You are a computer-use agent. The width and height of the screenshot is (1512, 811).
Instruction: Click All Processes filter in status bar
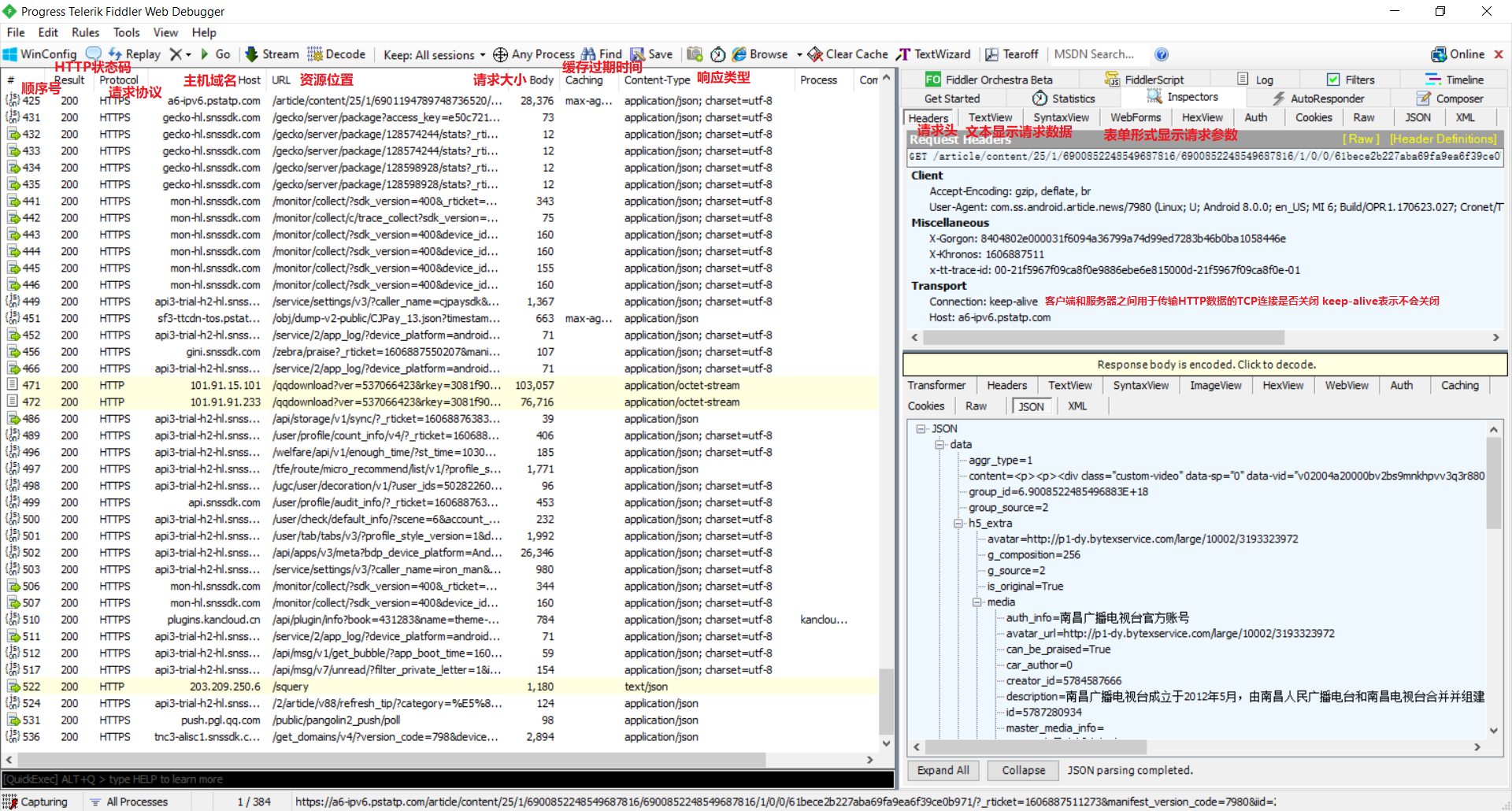[130, 802]
